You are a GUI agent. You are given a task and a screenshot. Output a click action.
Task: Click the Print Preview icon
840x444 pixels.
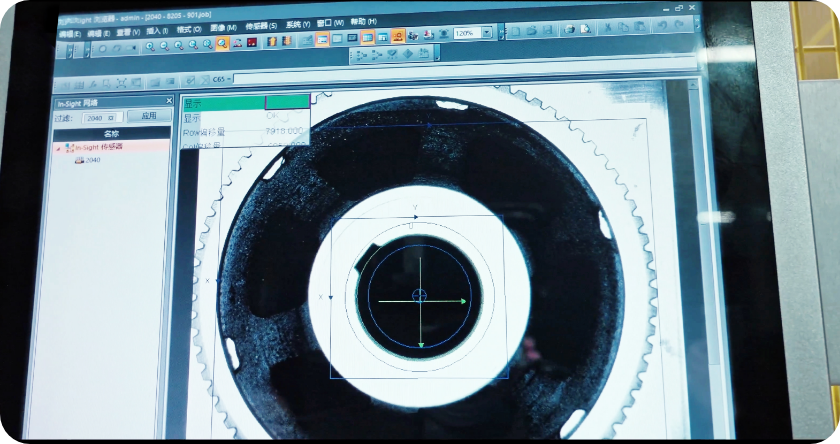click(586, 28)
